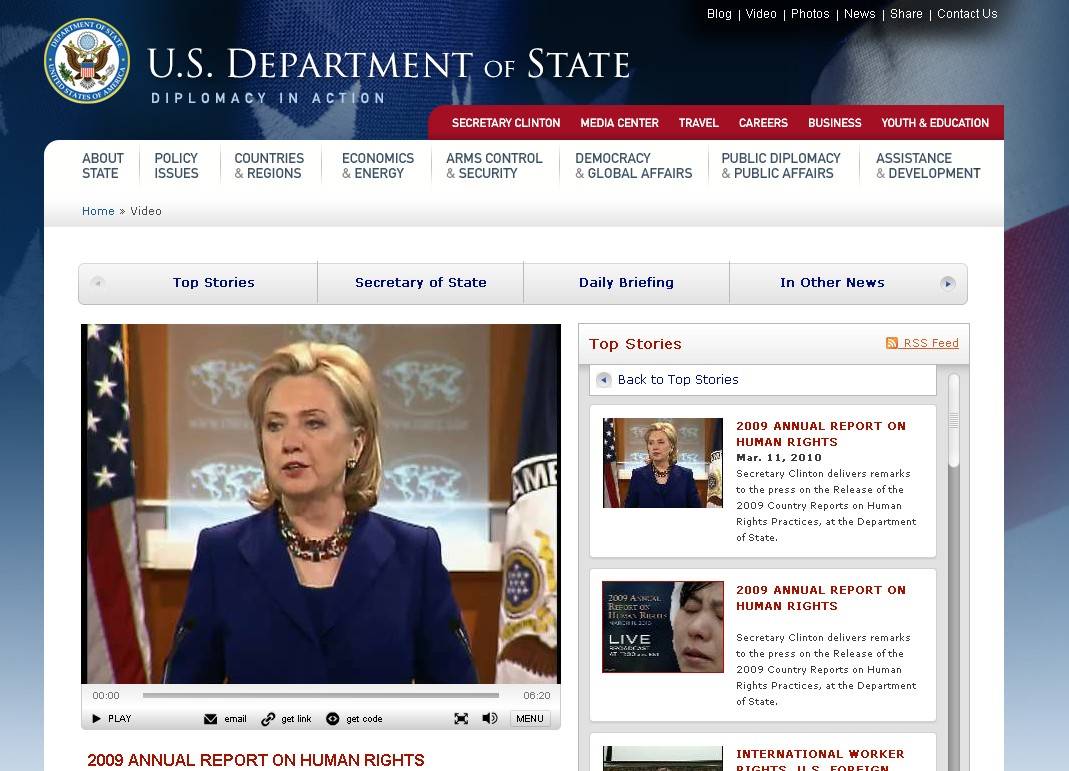Click the email envelope icon
Image resolution: width=1069 pixels, height=771 pixels.
pyautogui.click(x=211, y=719)
